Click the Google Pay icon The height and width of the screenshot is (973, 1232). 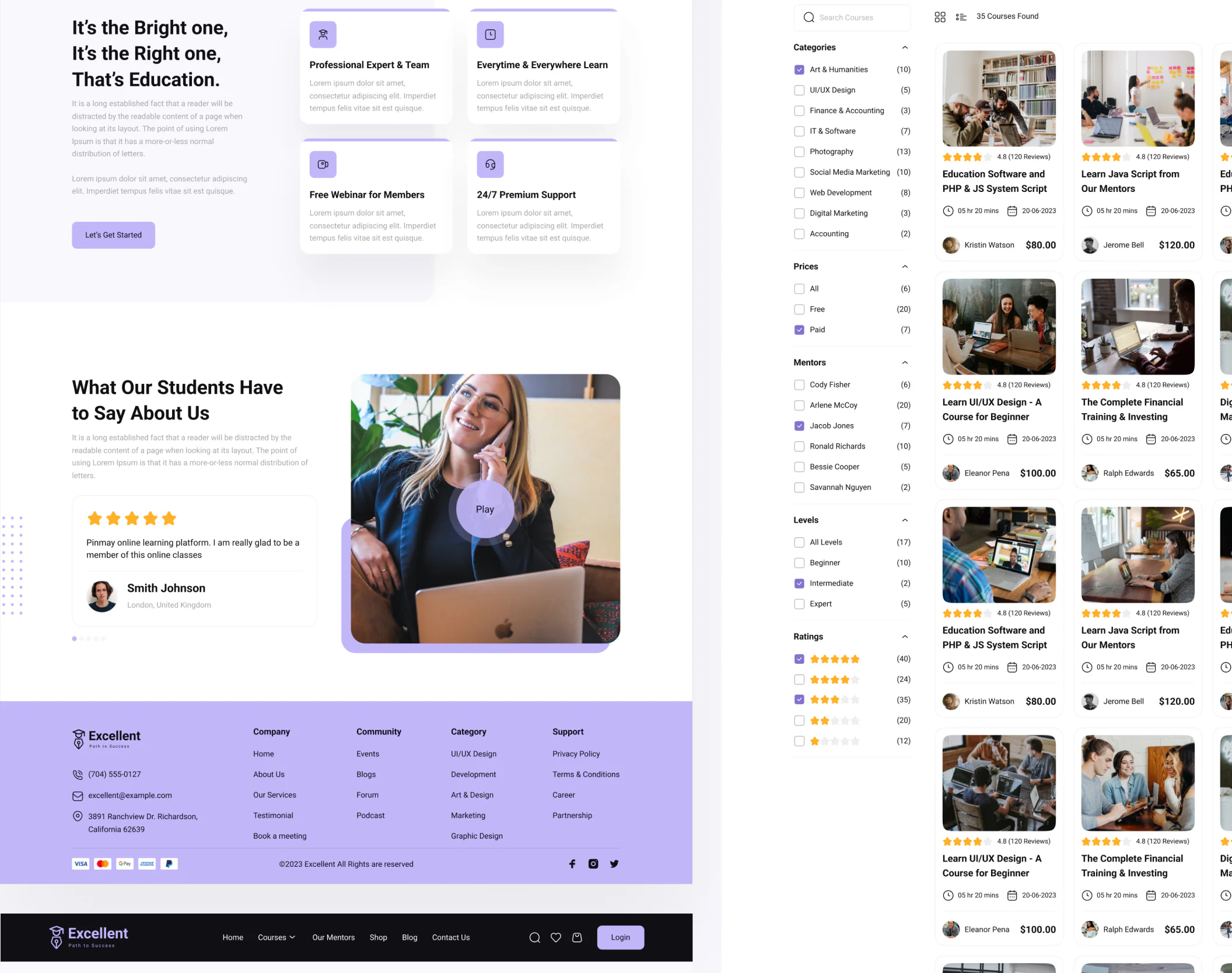[125, 864]
